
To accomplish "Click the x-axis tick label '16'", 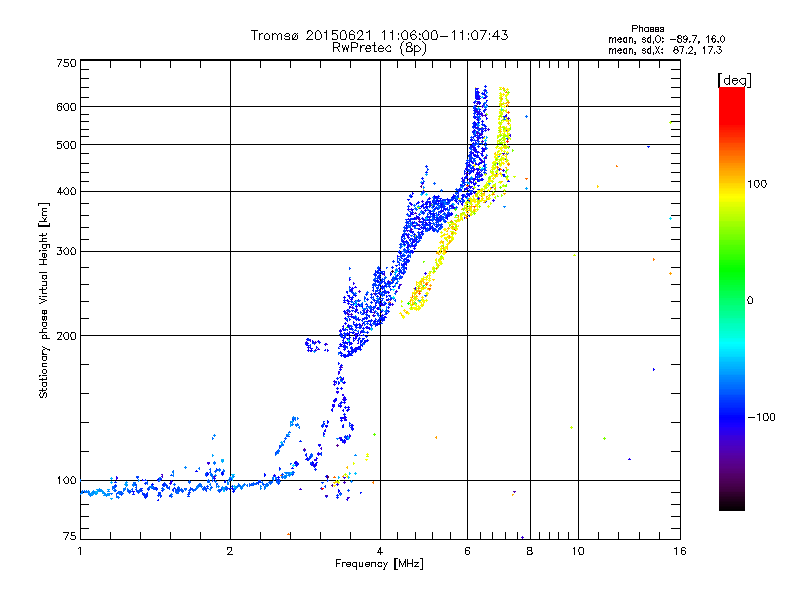I will coord(680,551).
